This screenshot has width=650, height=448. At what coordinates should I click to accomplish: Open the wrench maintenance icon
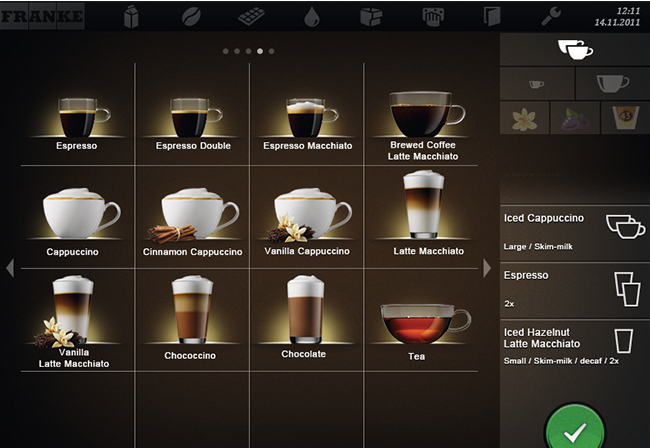coord(550,16)
